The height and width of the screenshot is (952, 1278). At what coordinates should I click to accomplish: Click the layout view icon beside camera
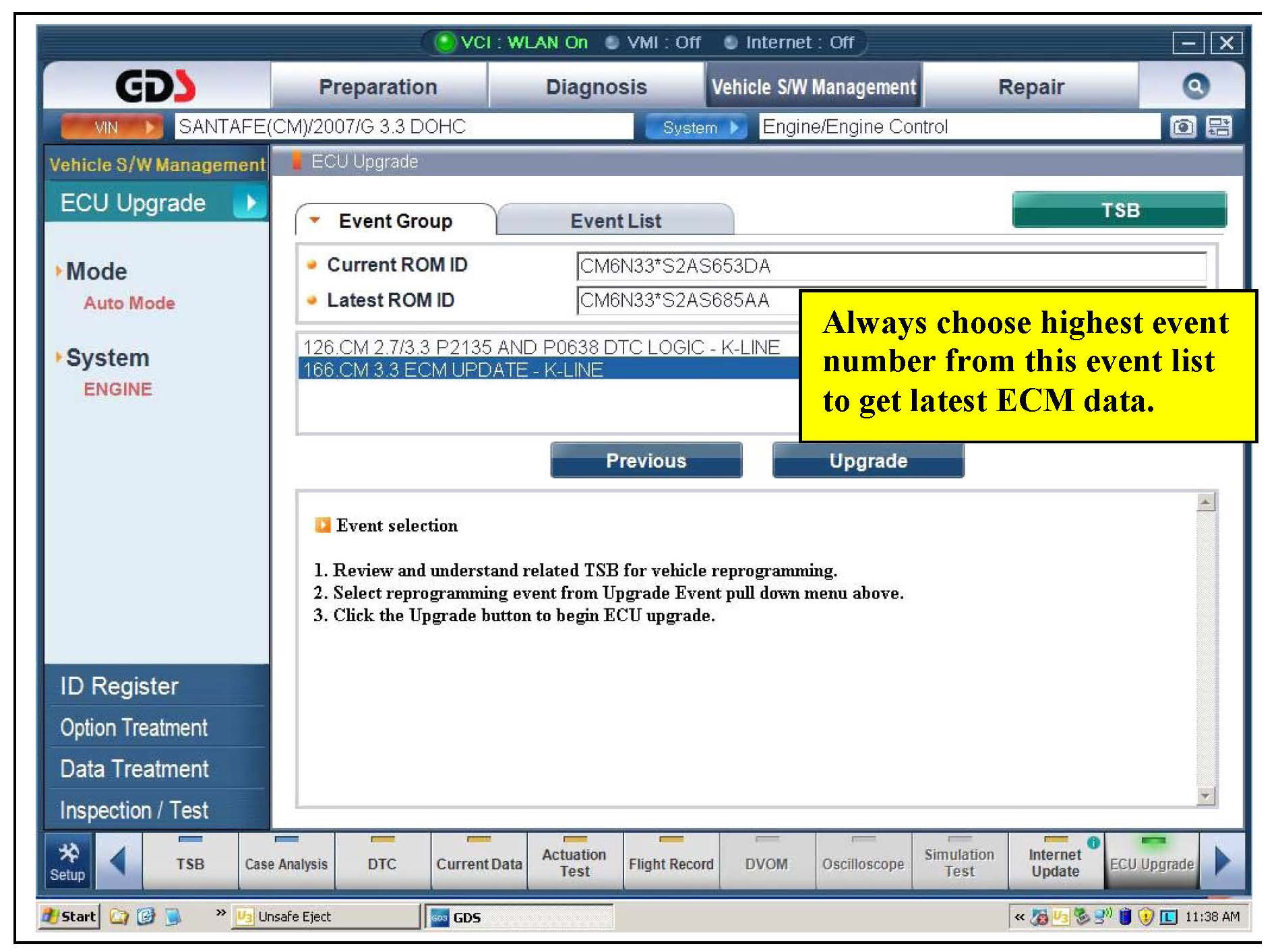pos(1218,127)
